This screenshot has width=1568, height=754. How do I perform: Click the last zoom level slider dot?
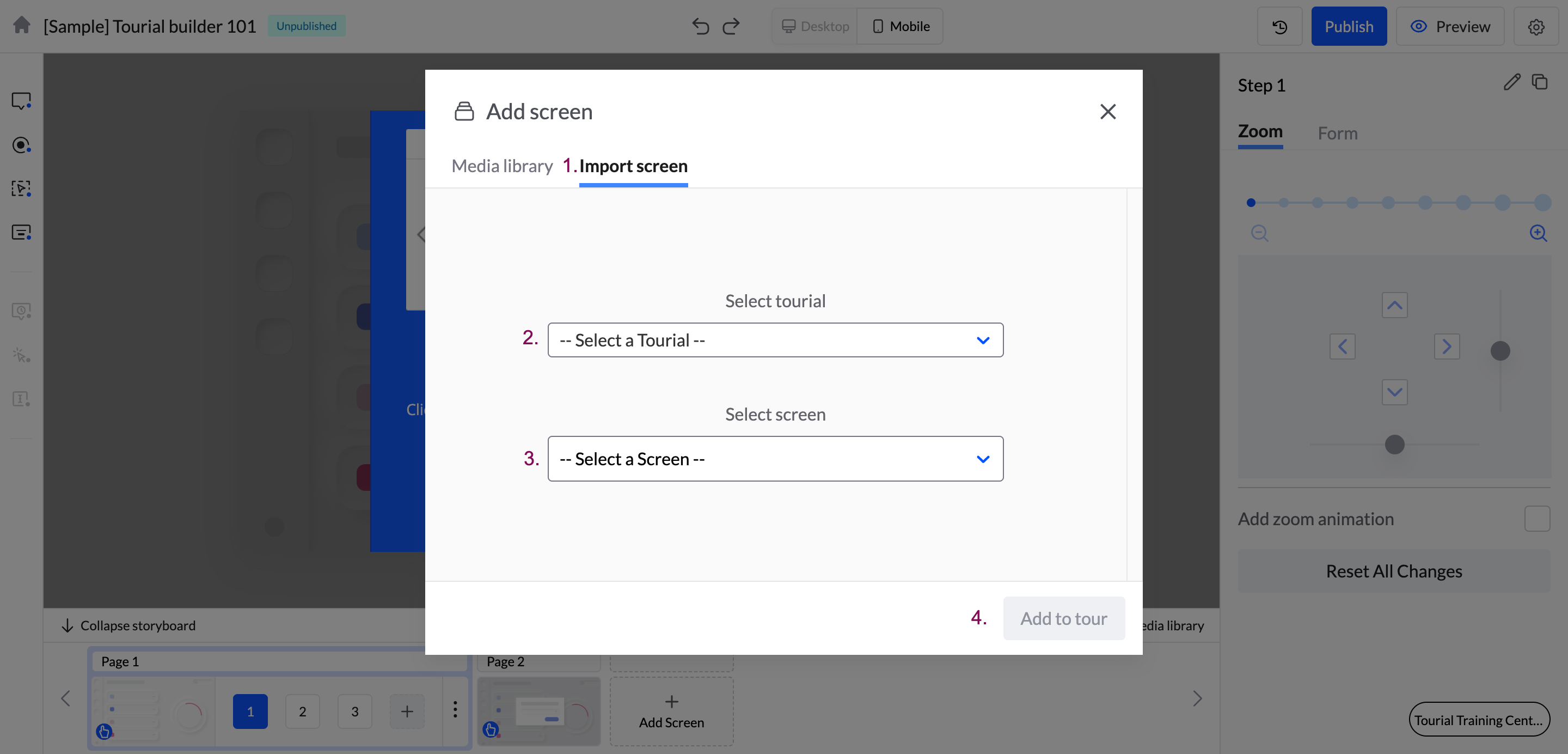tap(1542, 202)
